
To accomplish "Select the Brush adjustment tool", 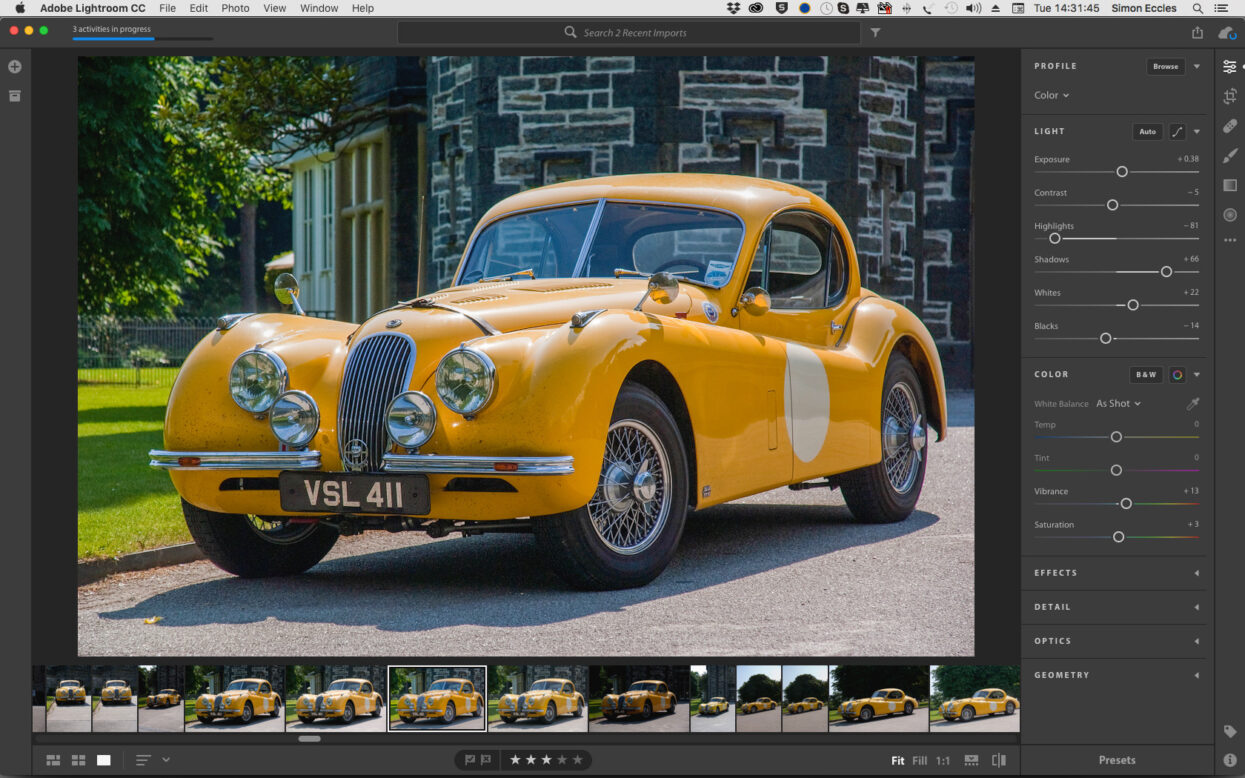I will coord(1229,156).
